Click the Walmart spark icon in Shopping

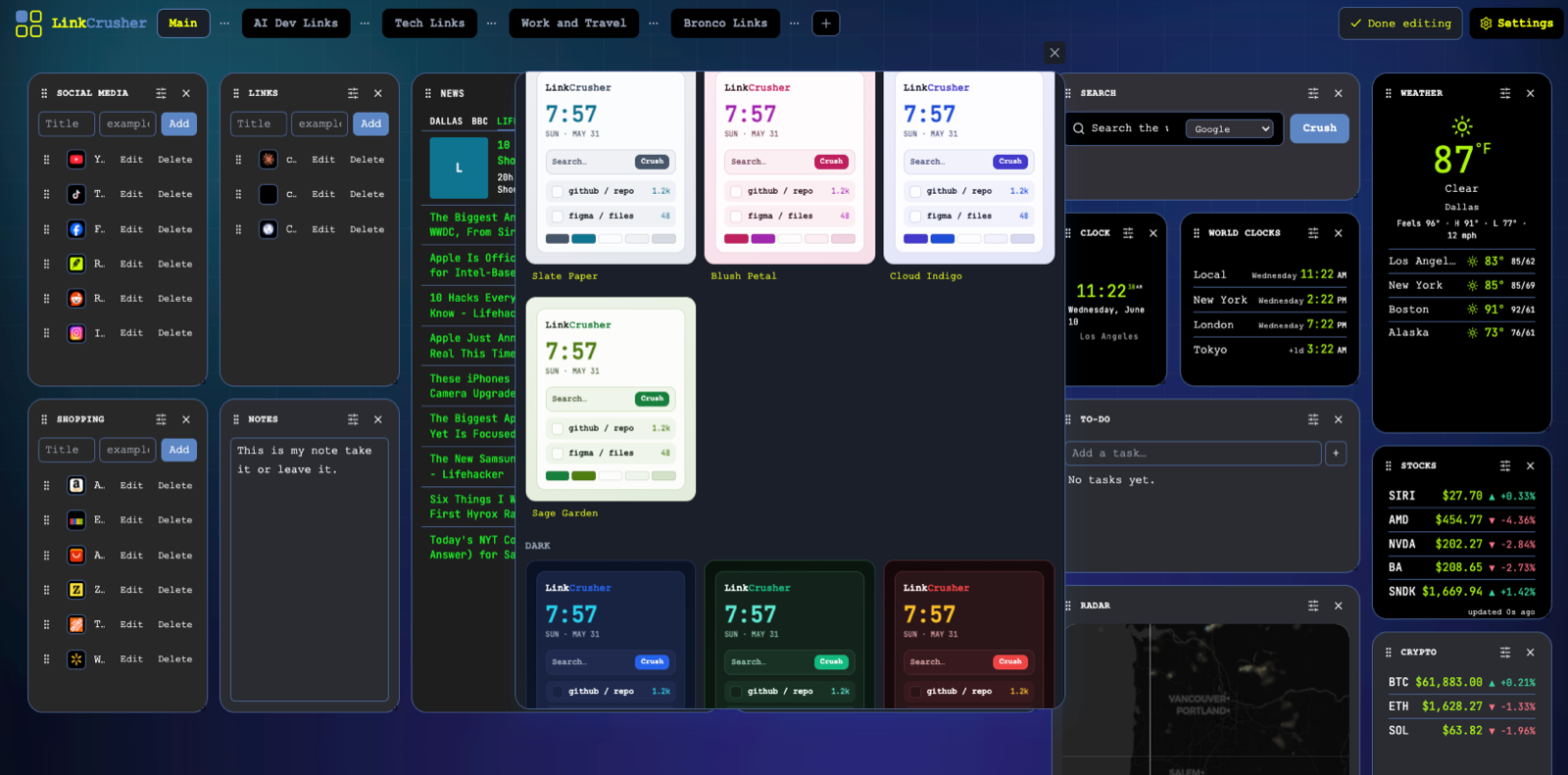[76, 659]
